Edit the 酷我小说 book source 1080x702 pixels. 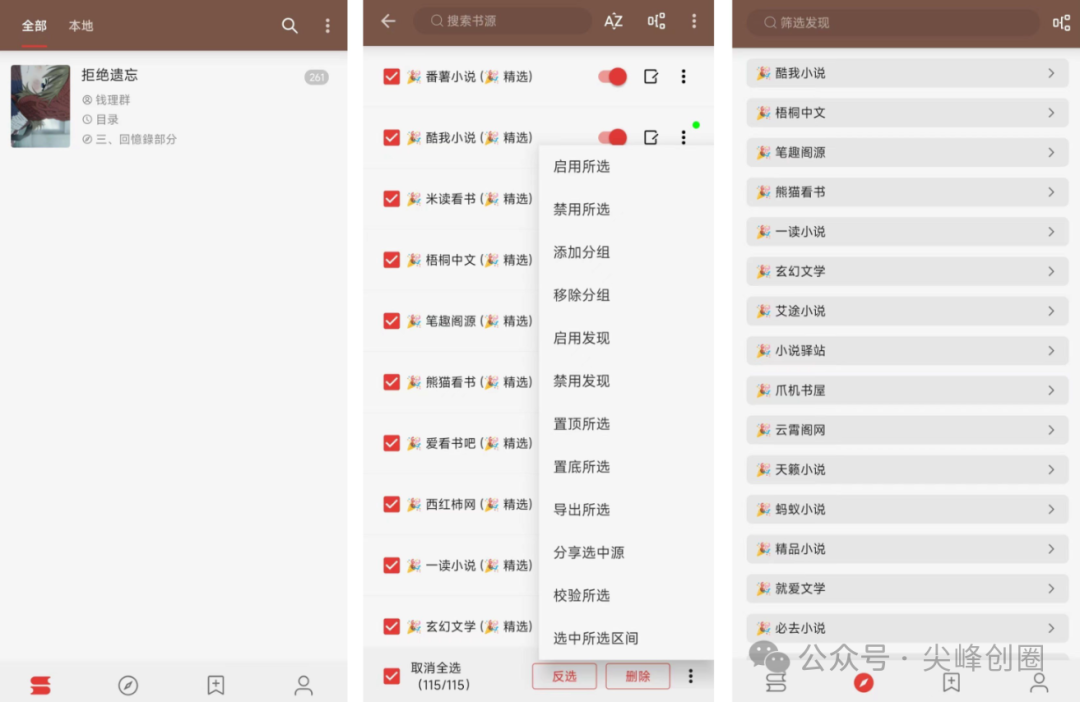click(x=651, y=138)
